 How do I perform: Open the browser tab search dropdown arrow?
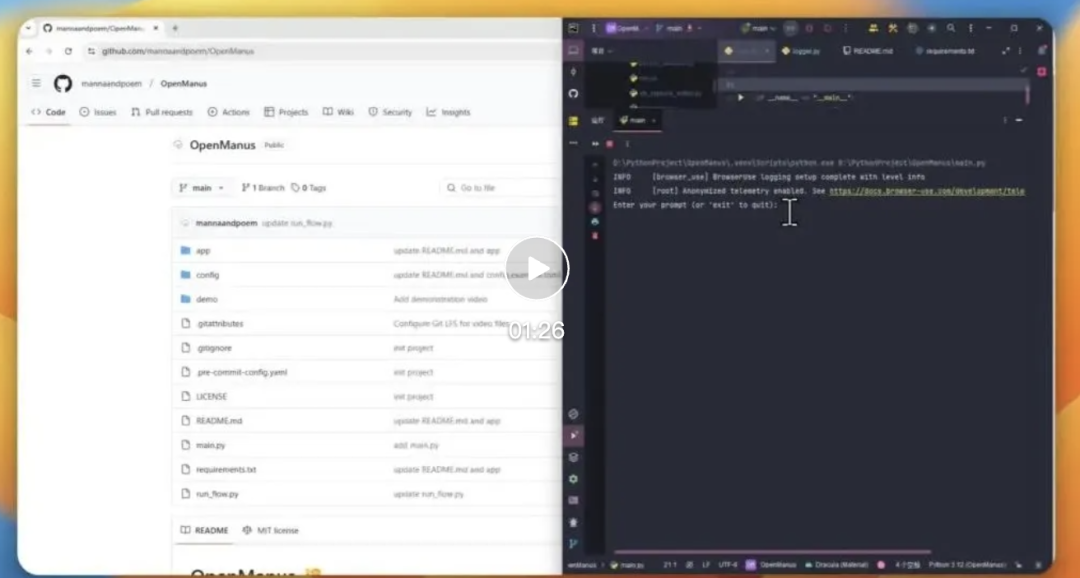tap(28, 28)
